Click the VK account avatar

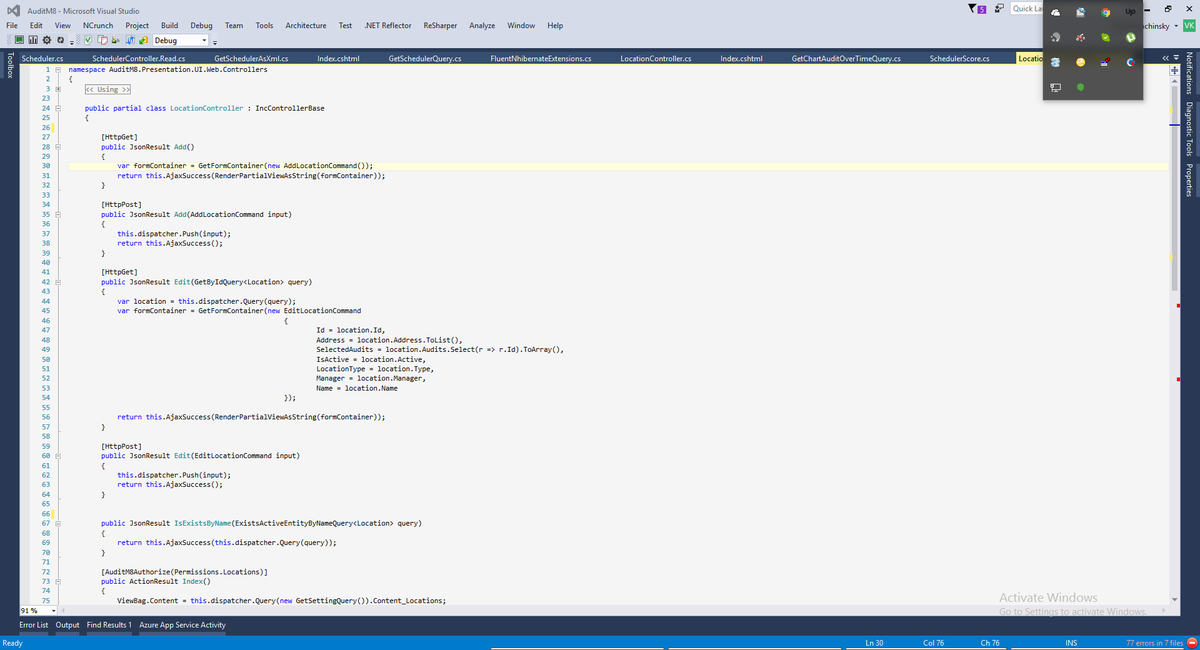click(x=1189, y=25)
